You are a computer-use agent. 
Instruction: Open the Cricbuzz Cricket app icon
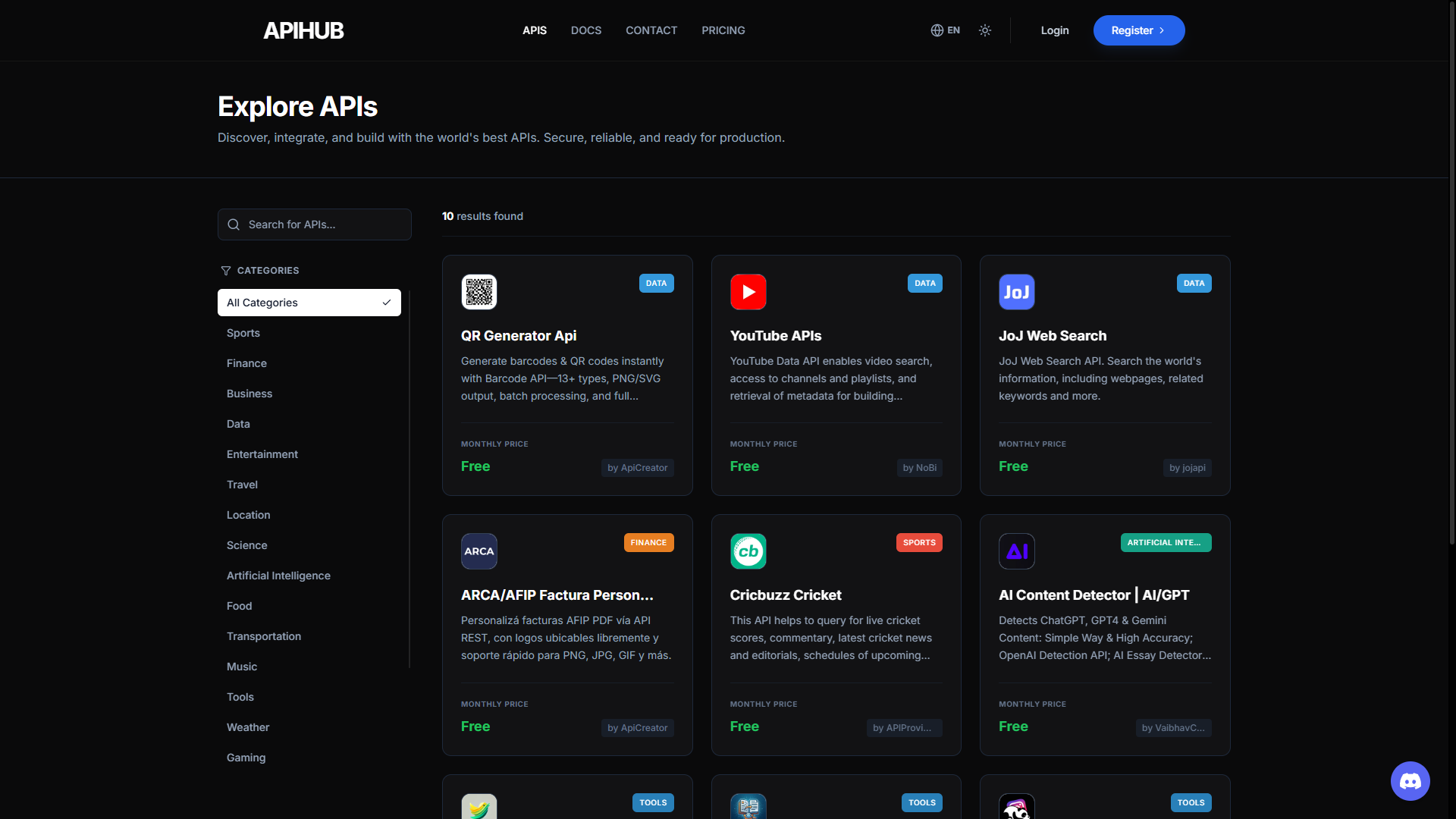click(748, 551)
